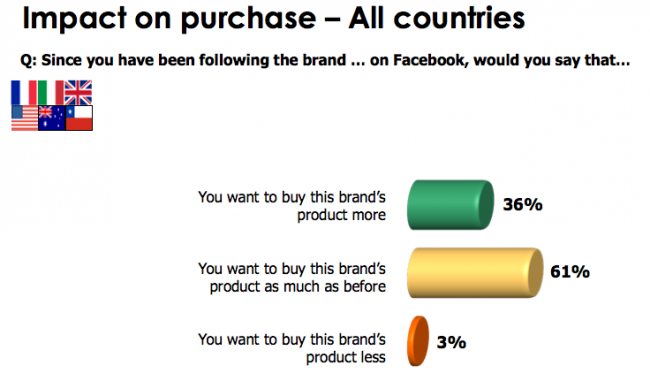The image size is (650, 381).
Task: Click the survey question text
Action: coord(325,61)
